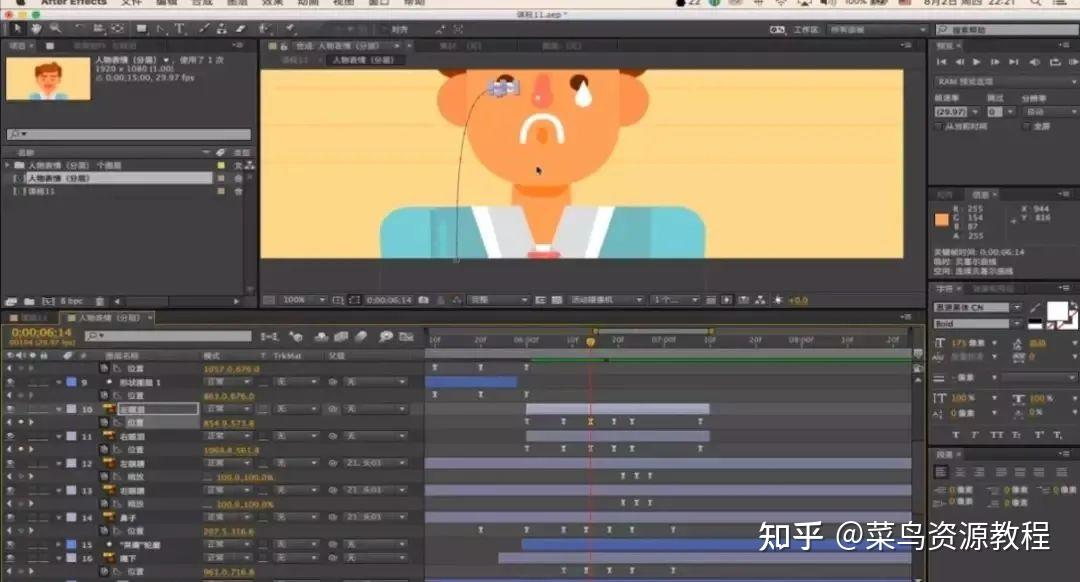This screenshot has width=1080, height=582.
Task: Open the Graph Editor in timeline
Action: coord(406,336)
